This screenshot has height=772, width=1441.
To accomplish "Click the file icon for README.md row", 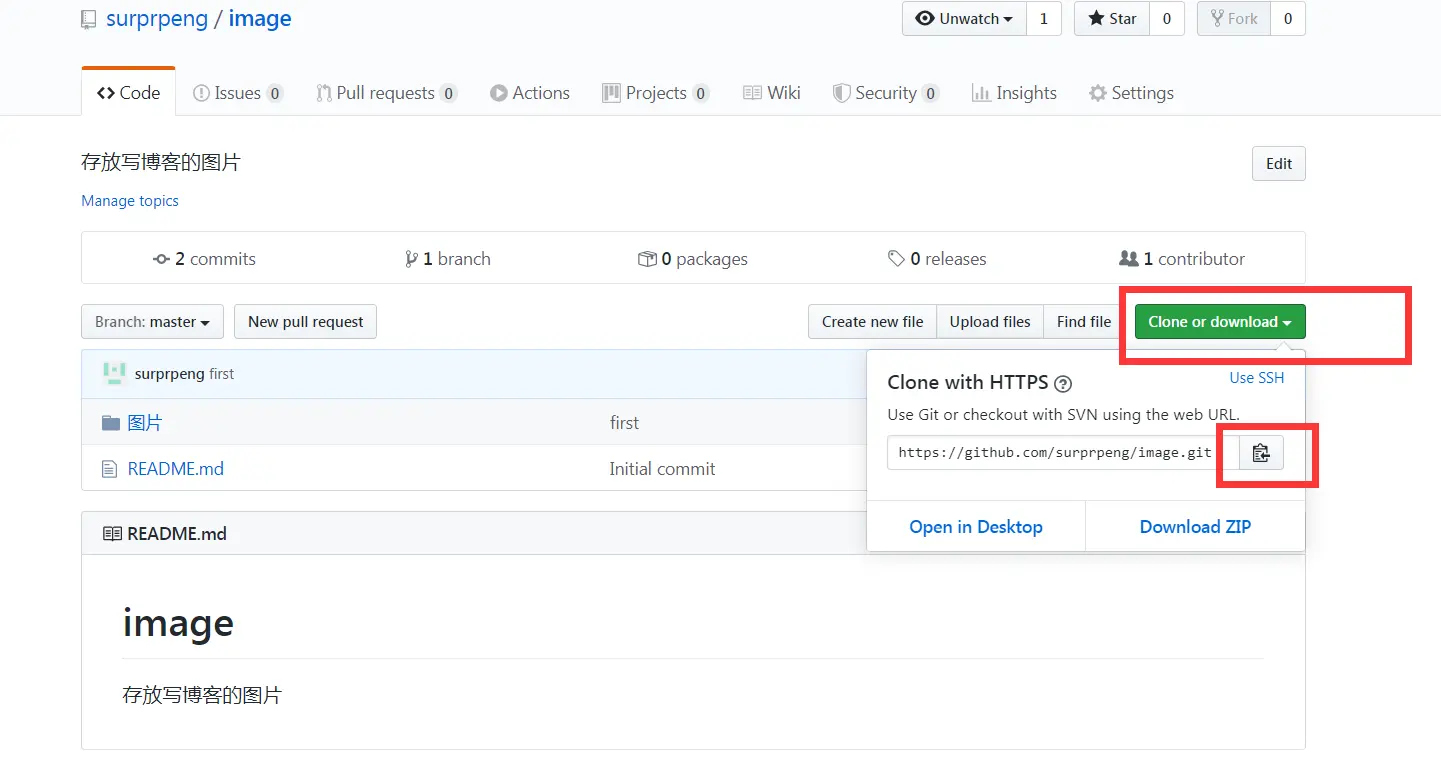I will pos(110,469).
